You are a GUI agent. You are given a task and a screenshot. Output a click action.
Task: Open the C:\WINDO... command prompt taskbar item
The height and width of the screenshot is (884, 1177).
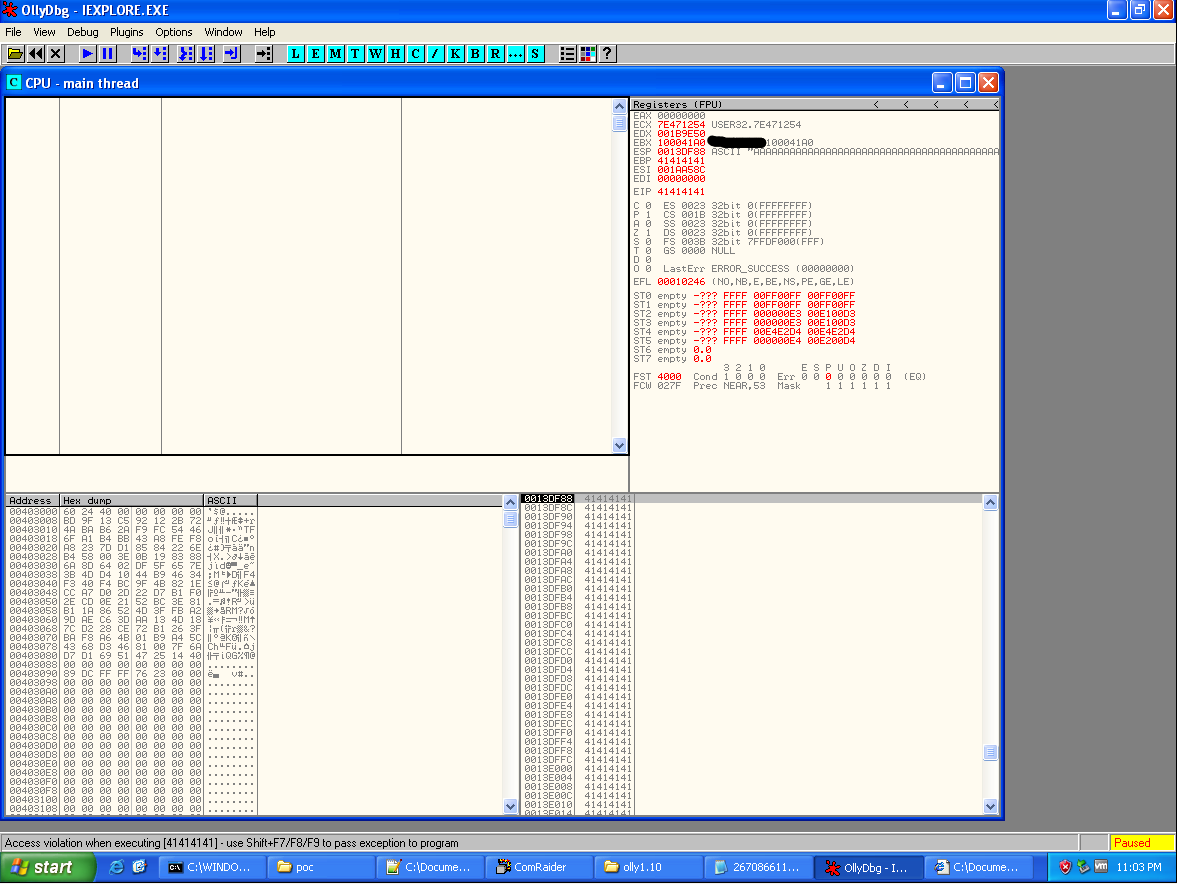pyautogui.click(x=212, y=867)
